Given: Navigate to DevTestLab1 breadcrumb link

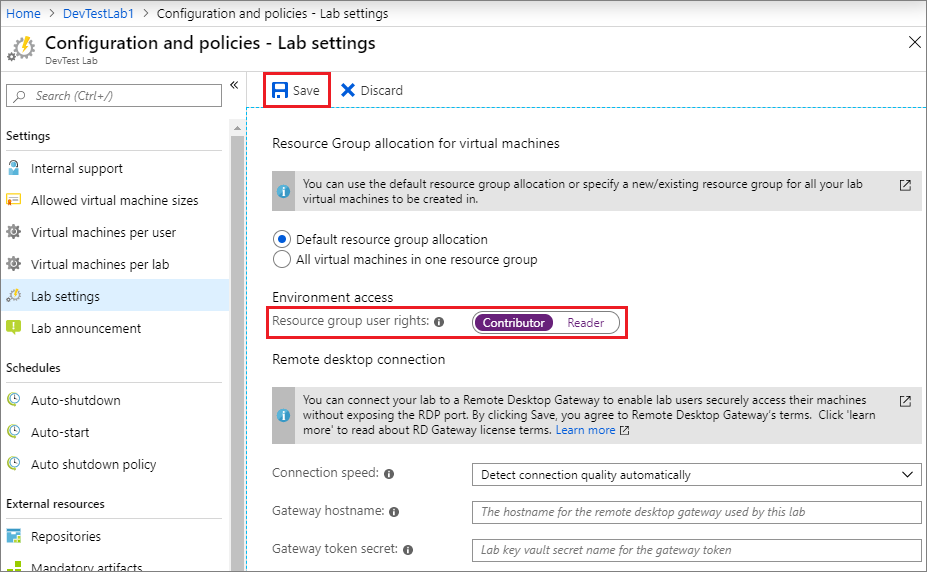Looking at the screenshot, I should click(x=99, y=13).
